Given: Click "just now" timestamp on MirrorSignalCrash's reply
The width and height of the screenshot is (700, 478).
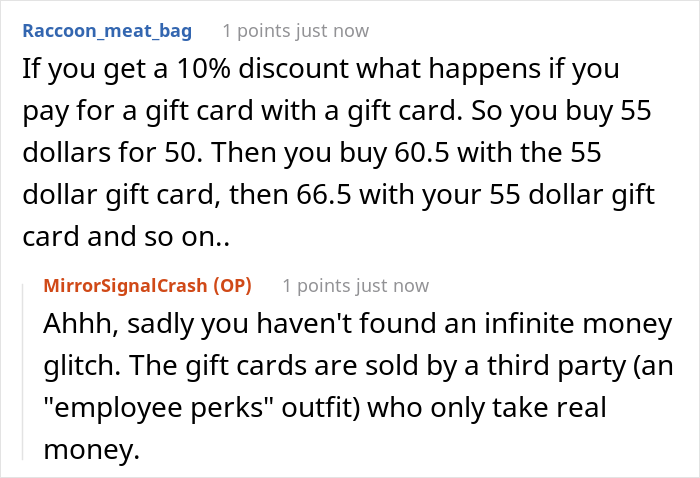Looking at the screenshot, I should [x=394, y=286].
